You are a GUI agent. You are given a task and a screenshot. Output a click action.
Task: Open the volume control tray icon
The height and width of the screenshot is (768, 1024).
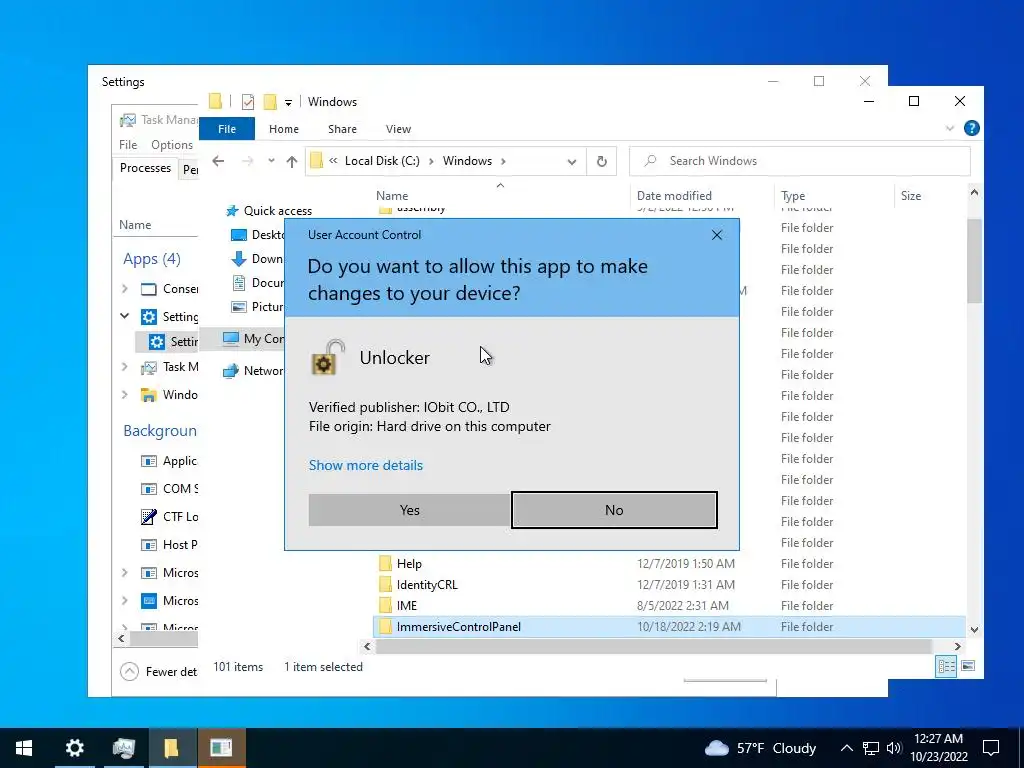(893, 748)
